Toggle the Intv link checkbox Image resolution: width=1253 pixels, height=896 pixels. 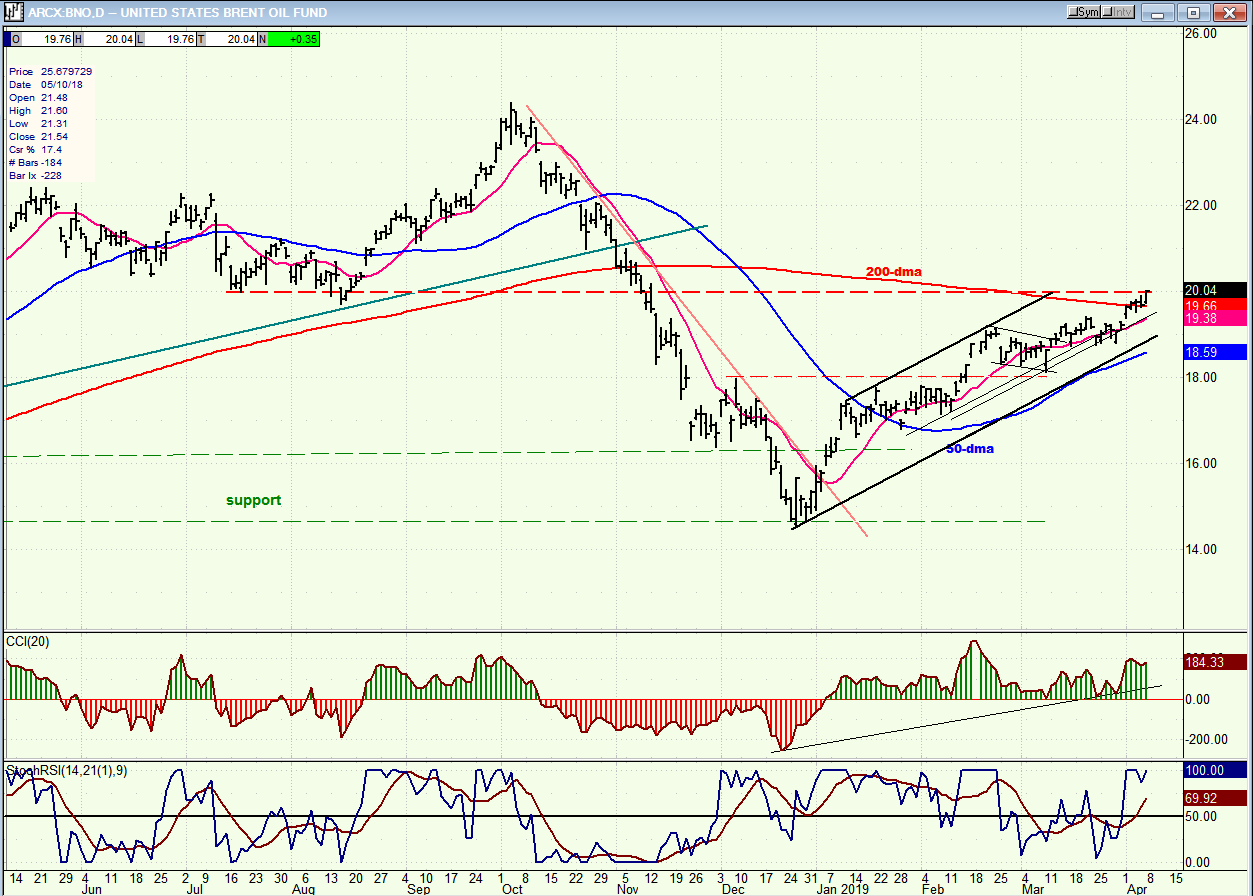[x=1120, y=12]
